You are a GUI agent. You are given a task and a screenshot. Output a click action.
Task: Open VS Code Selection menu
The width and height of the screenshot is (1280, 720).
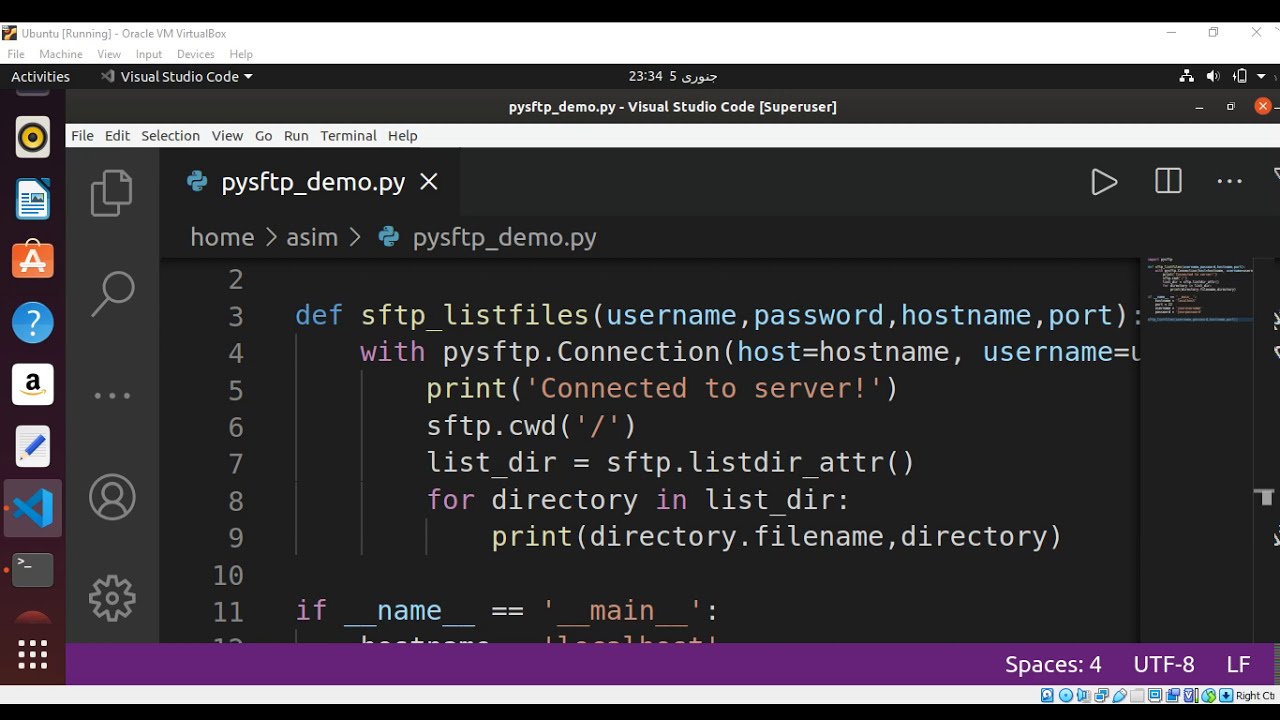(170, 136)
